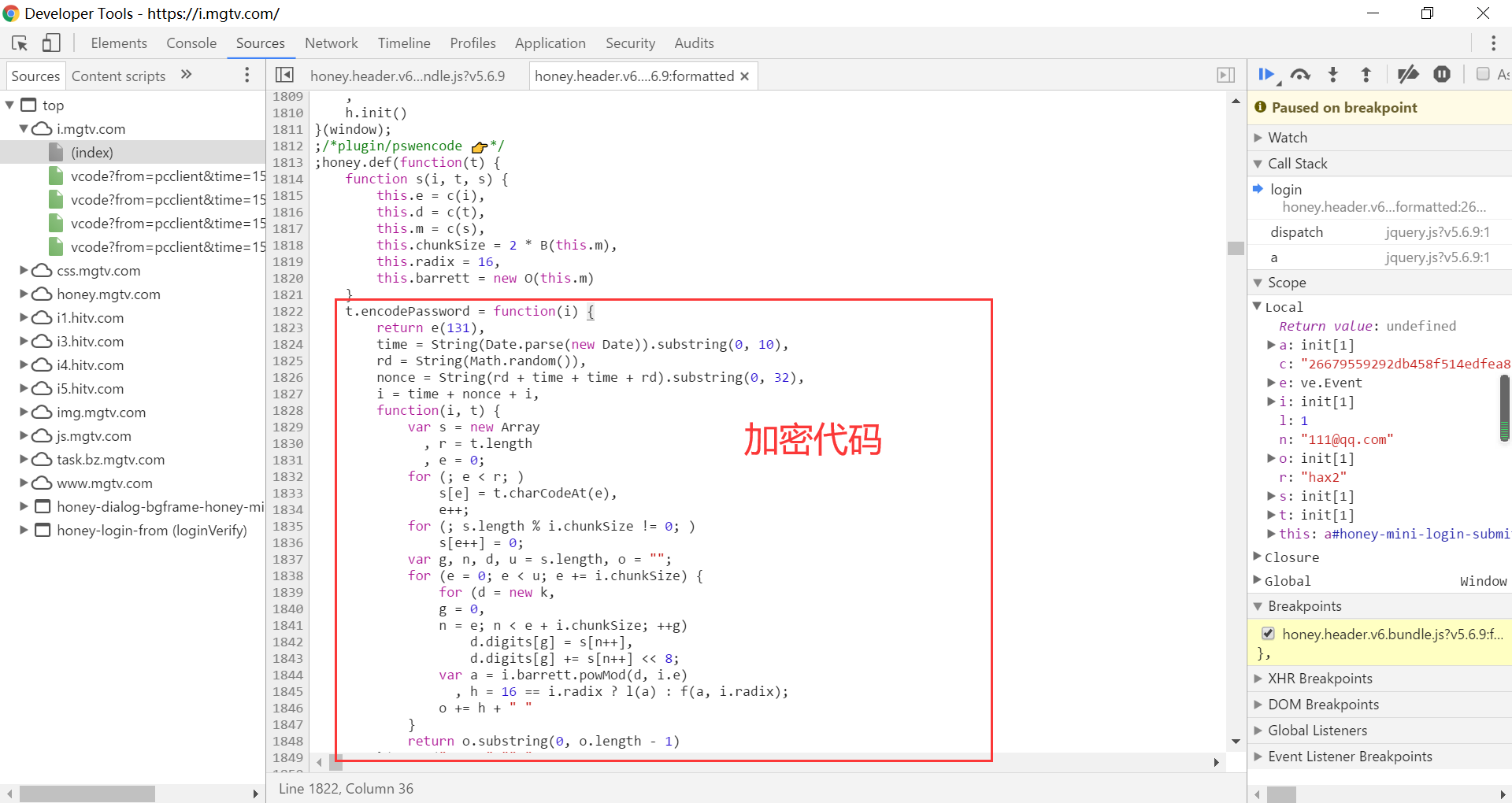Expand the Event Listener Breakpoints section
1512x803 pixels.
coord(1258,757)
